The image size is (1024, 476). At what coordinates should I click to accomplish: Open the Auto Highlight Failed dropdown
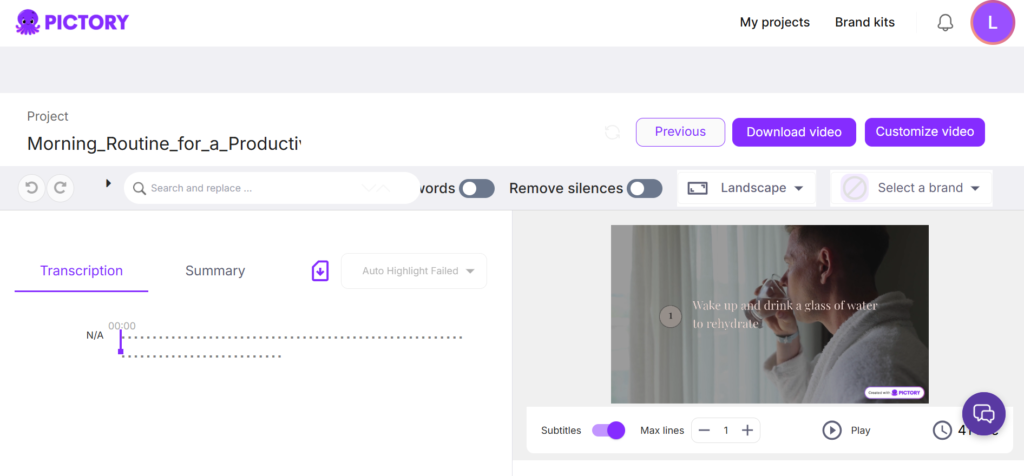click(414, 271)
